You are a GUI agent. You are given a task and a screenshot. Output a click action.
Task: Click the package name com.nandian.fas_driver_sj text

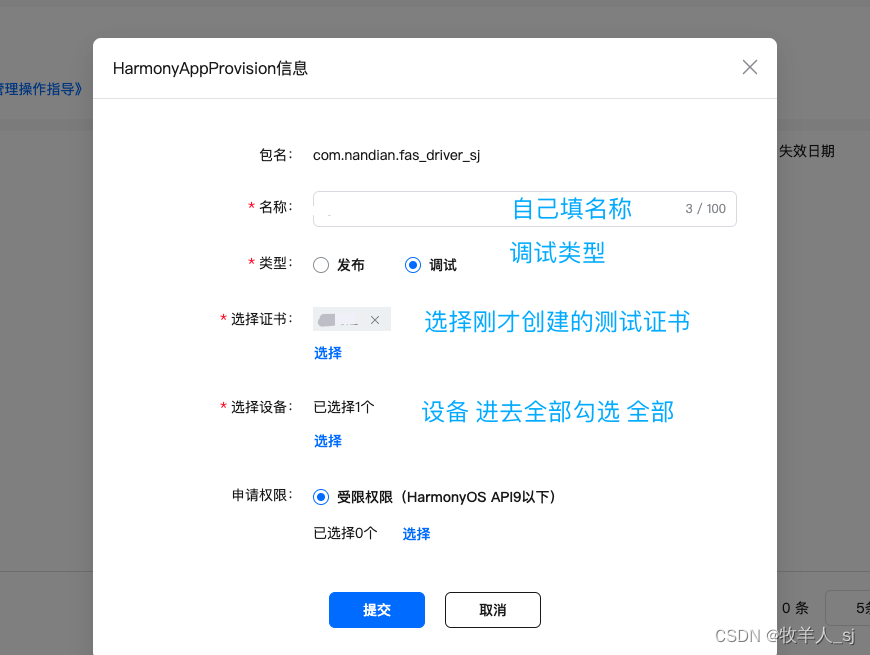point(396,155)
